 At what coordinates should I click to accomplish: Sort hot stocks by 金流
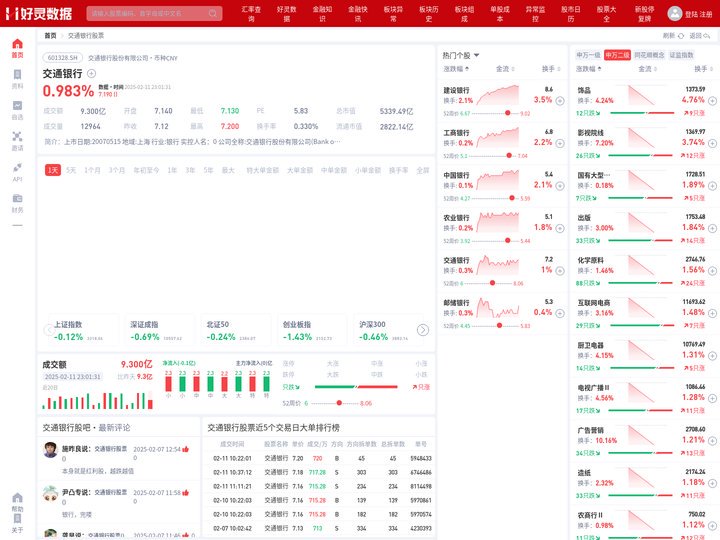(505, 69)
